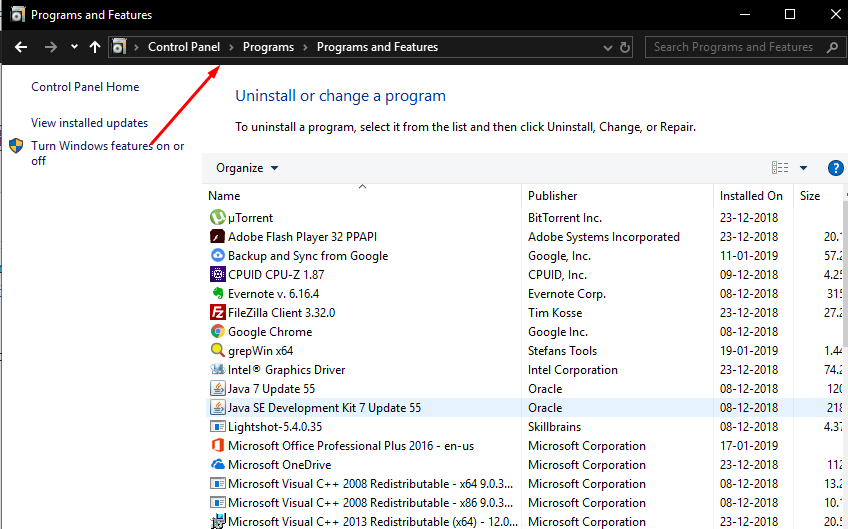
Task: Select the Adobe Flash Player icon
Action: pyautogui.click(x=217, y=236)
